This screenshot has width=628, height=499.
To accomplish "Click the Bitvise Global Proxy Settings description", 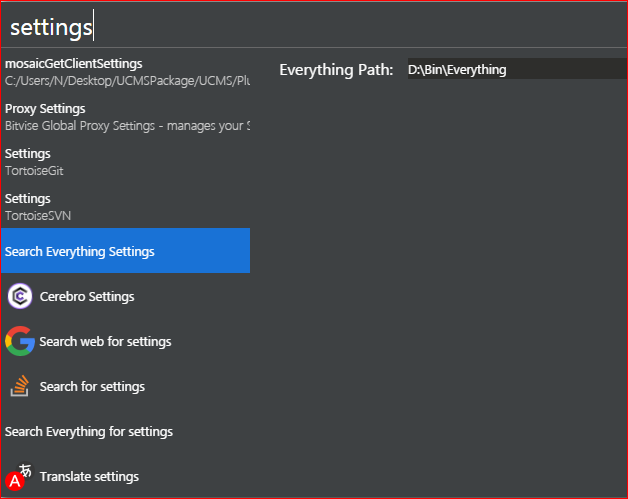I will (x=127, y=126).
